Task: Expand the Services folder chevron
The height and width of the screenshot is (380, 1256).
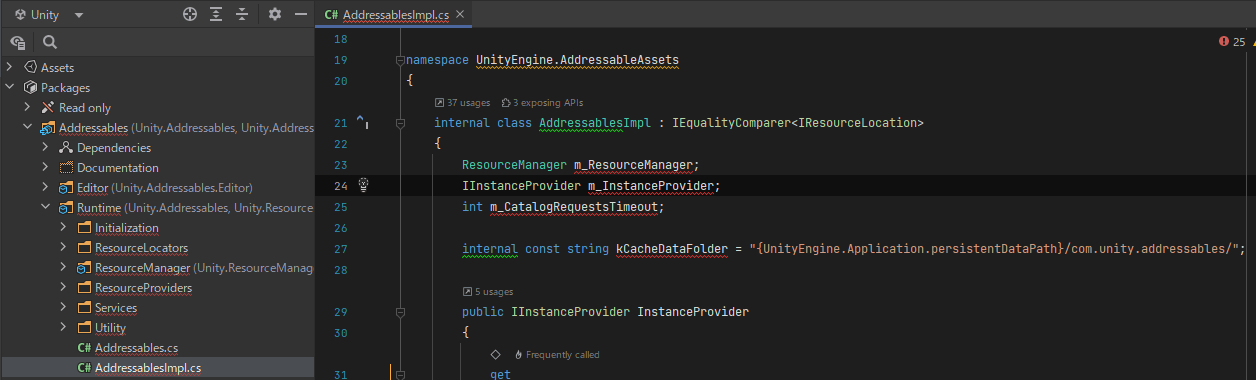Action: coord(64,308)
